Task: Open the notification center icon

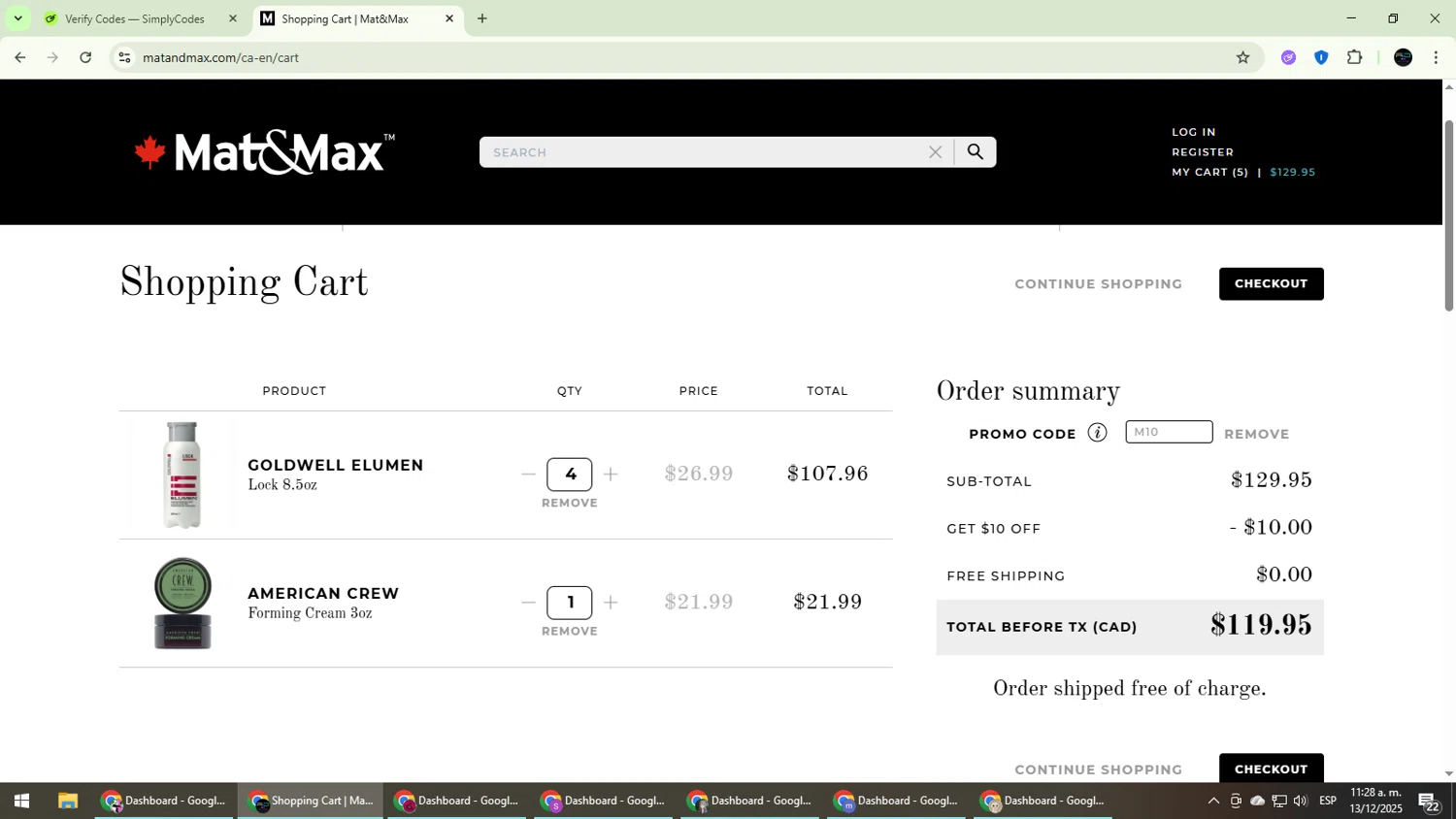Action: [x=1429, y=802]
